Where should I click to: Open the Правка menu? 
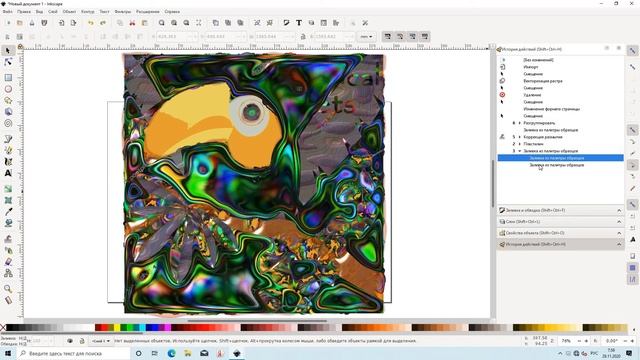tap(24, 11)
